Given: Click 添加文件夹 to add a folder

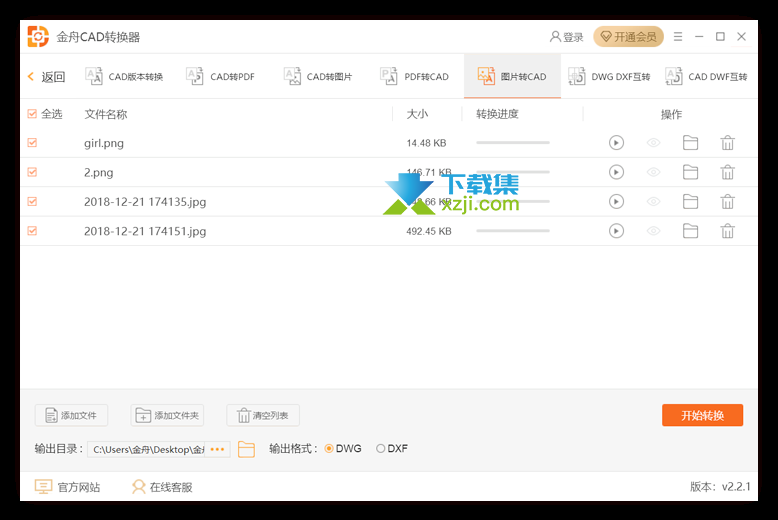Looking at the screenshot, I should click(x=167, y=415).
